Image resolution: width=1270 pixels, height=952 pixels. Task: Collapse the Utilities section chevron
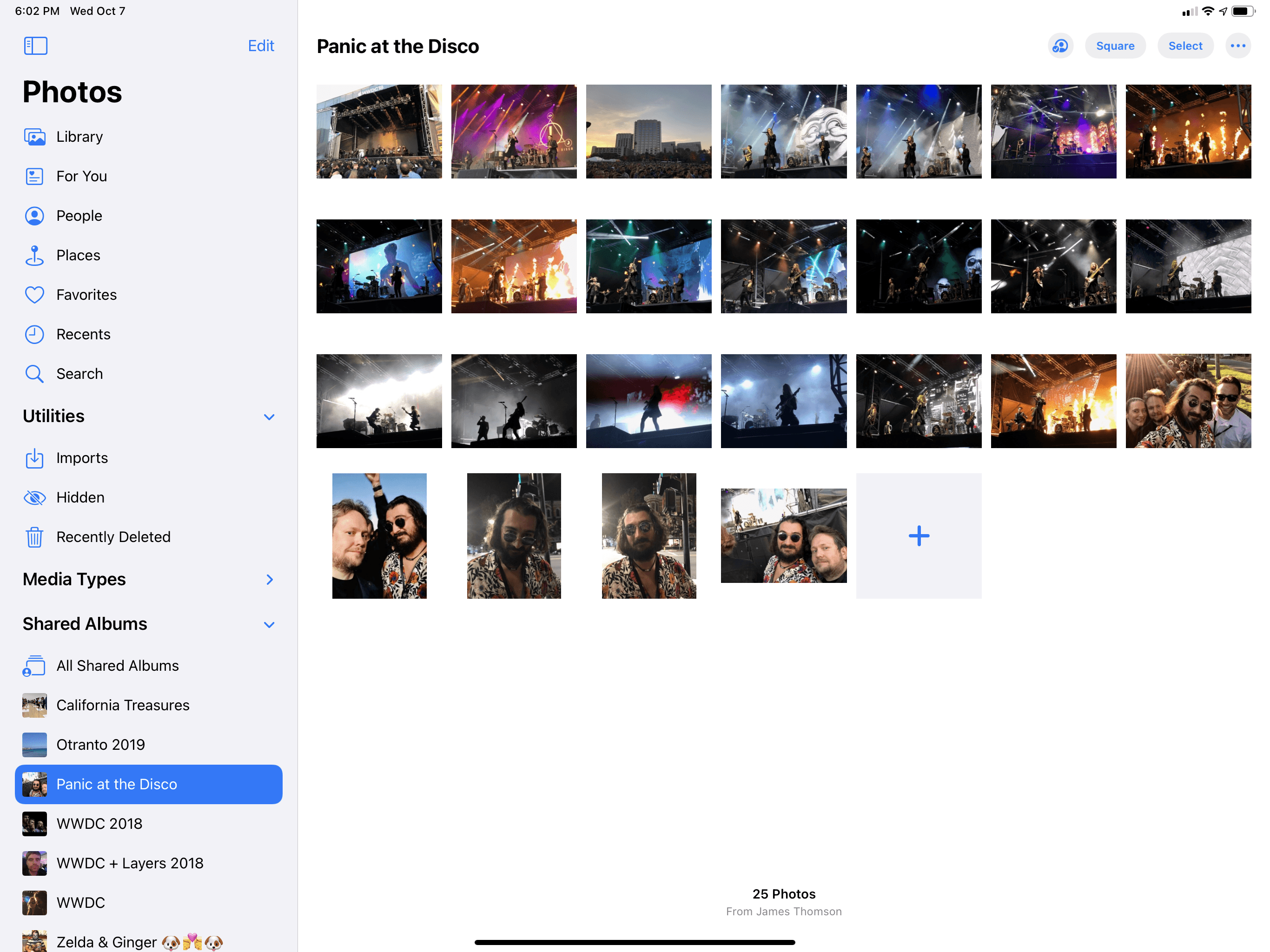coord(269,417)
